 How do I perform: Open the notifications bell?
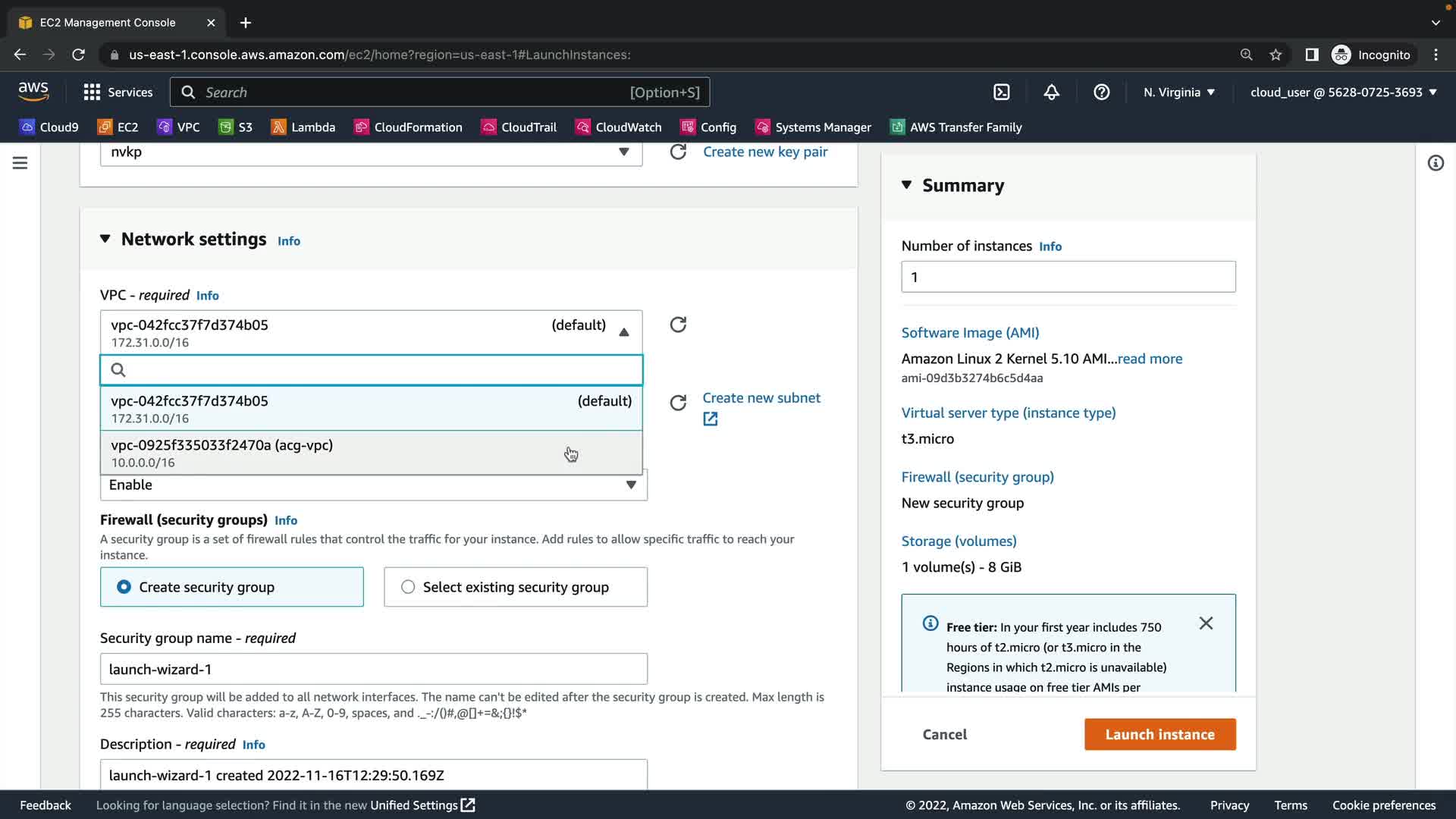pos(1051,92)
